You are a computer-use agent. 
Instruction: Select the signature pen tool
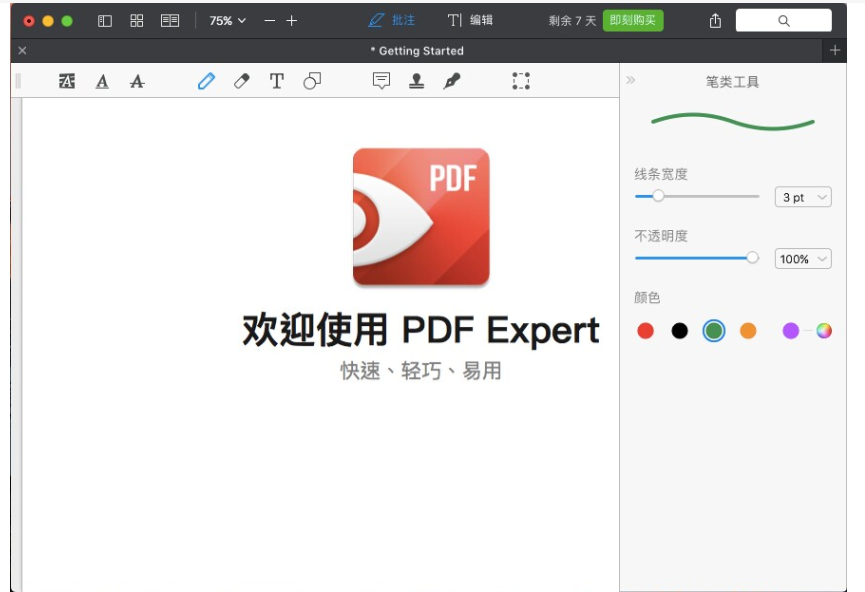click(x=452, y=81)
